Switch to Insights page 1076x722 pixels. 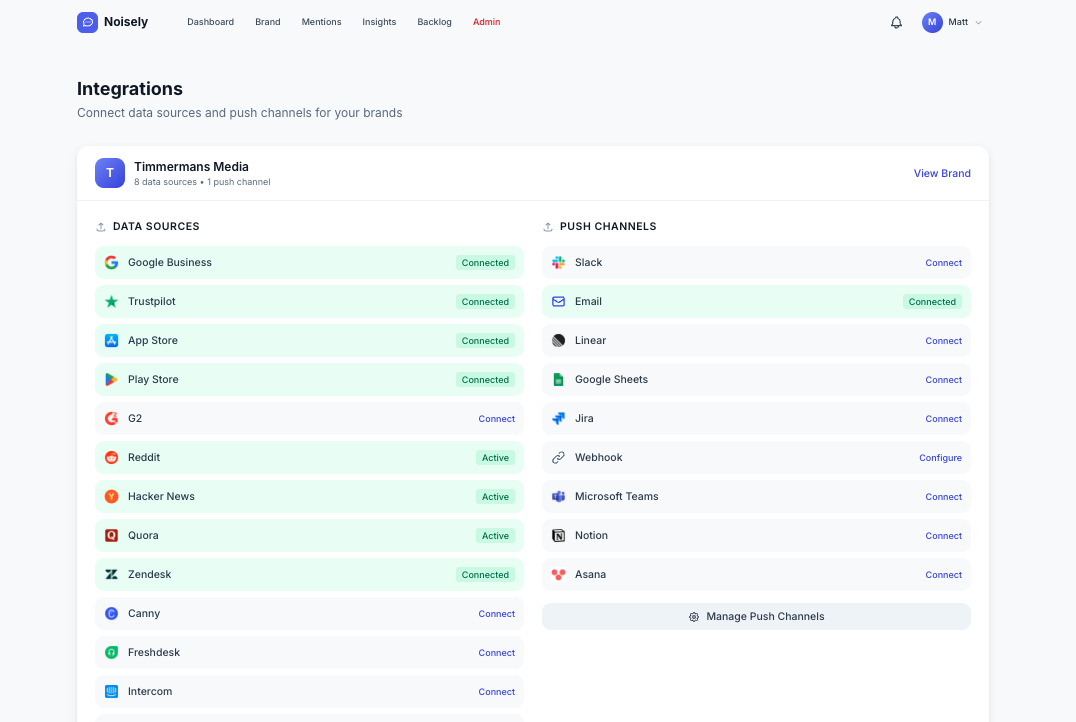[x=379, y=22]
